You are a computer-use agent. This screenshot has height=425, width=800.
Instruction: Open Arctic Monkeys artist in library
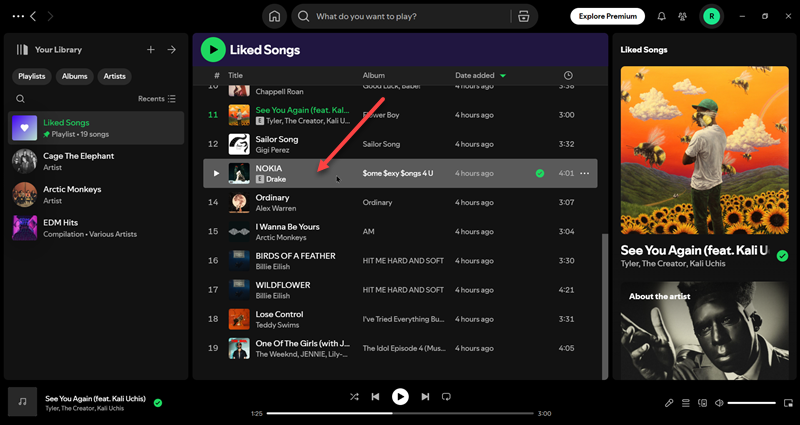tap(96, 194)
